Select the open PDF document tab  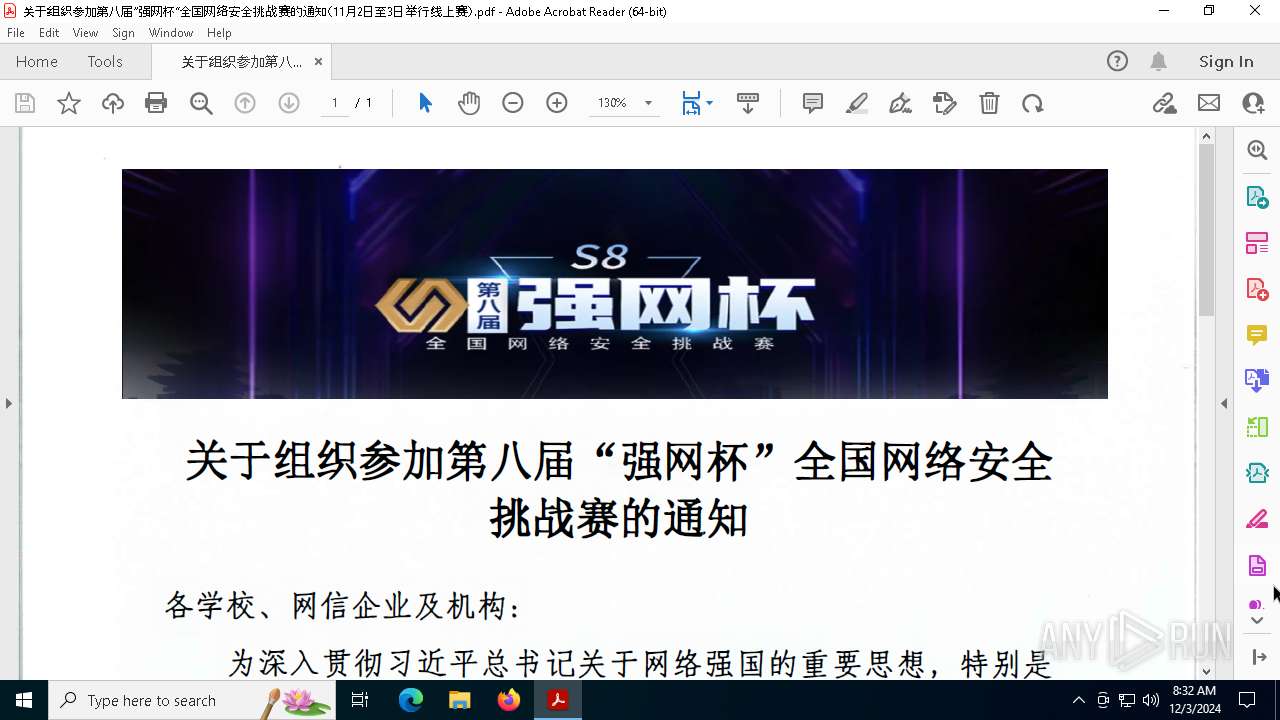click(x=241, y=61)
